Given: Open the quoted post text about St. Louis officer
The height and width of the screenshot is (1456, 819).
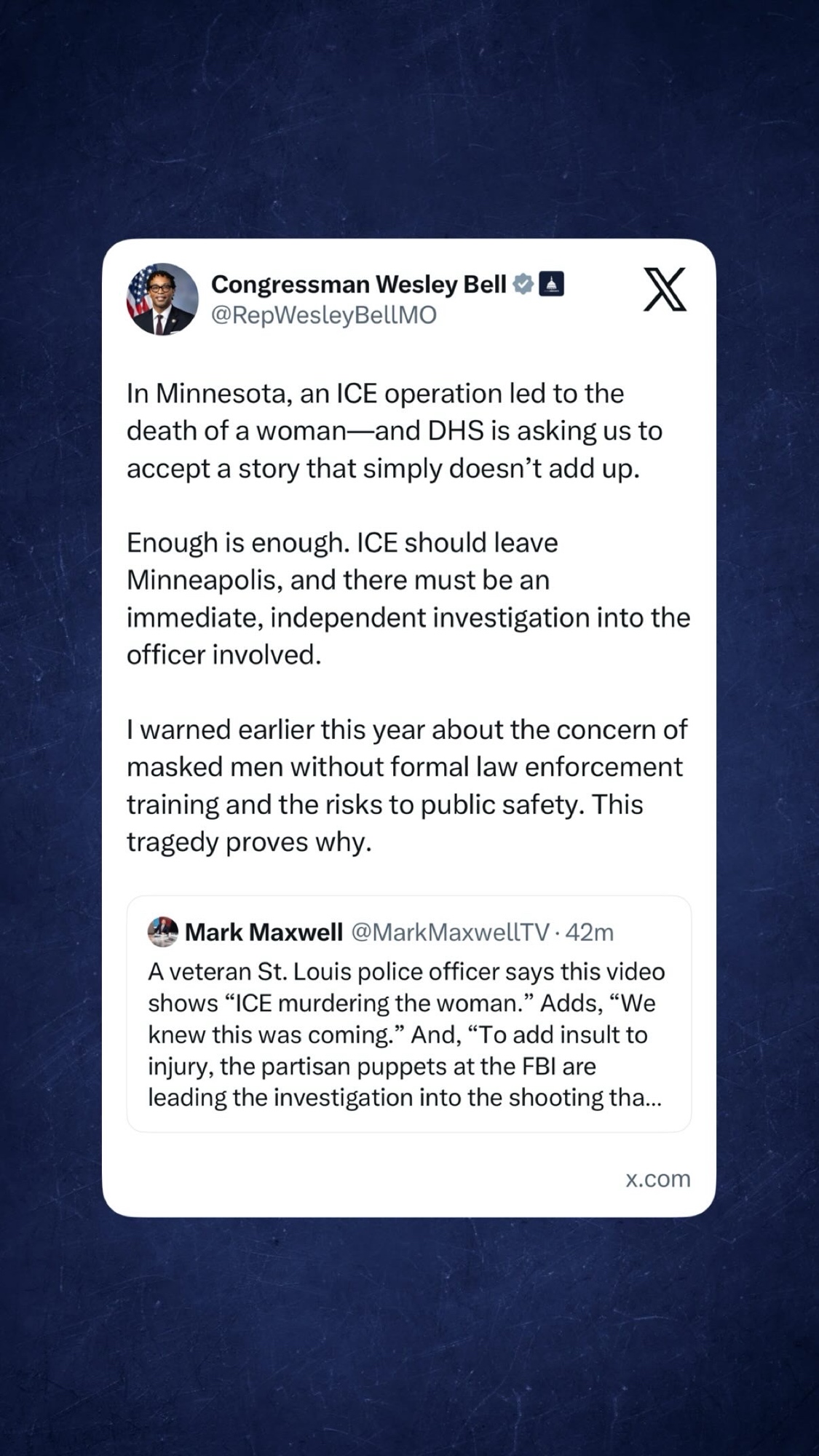Looking at the screenshot, I should 405,1034.
